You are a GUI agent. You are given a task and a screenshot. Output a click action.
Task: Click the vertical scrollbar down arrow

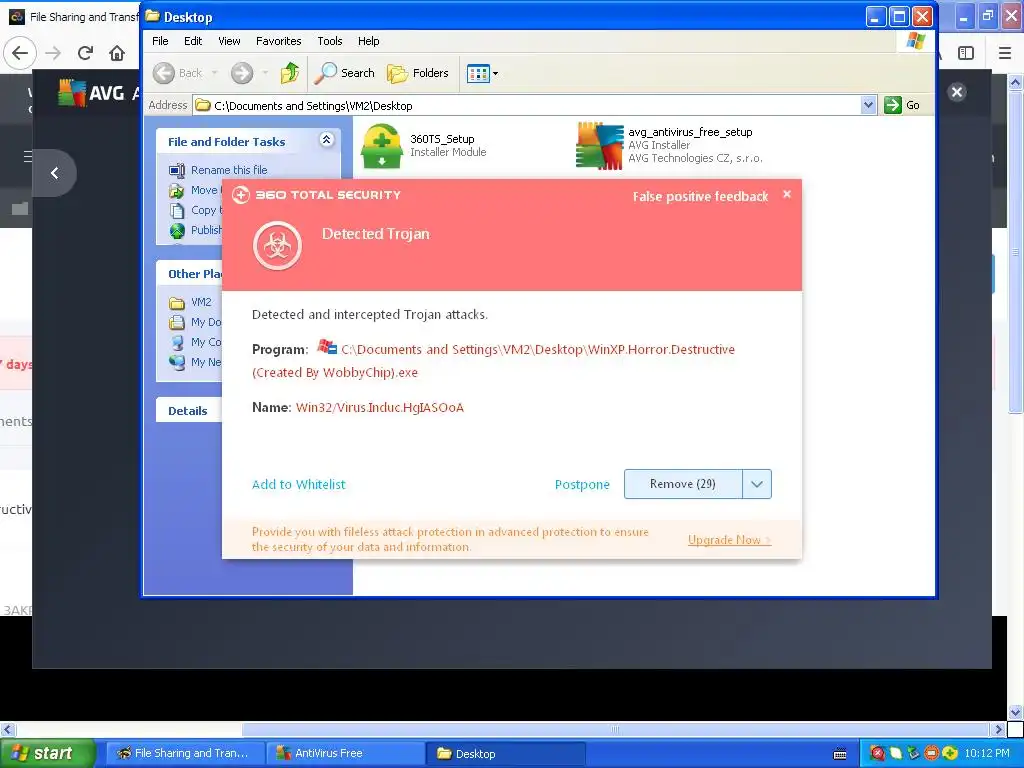pyautogui.click(x=1015, y=712)
